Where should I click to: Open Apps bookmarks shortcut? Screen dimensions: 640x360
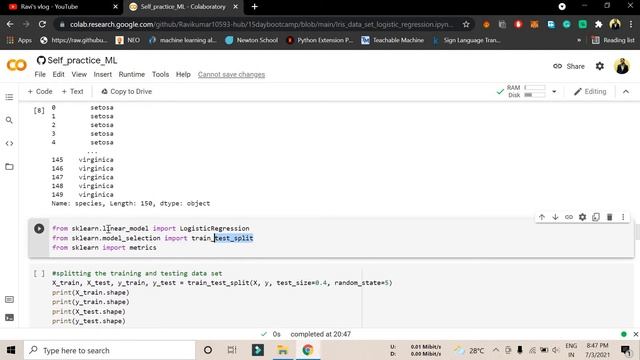pos(19,40)
